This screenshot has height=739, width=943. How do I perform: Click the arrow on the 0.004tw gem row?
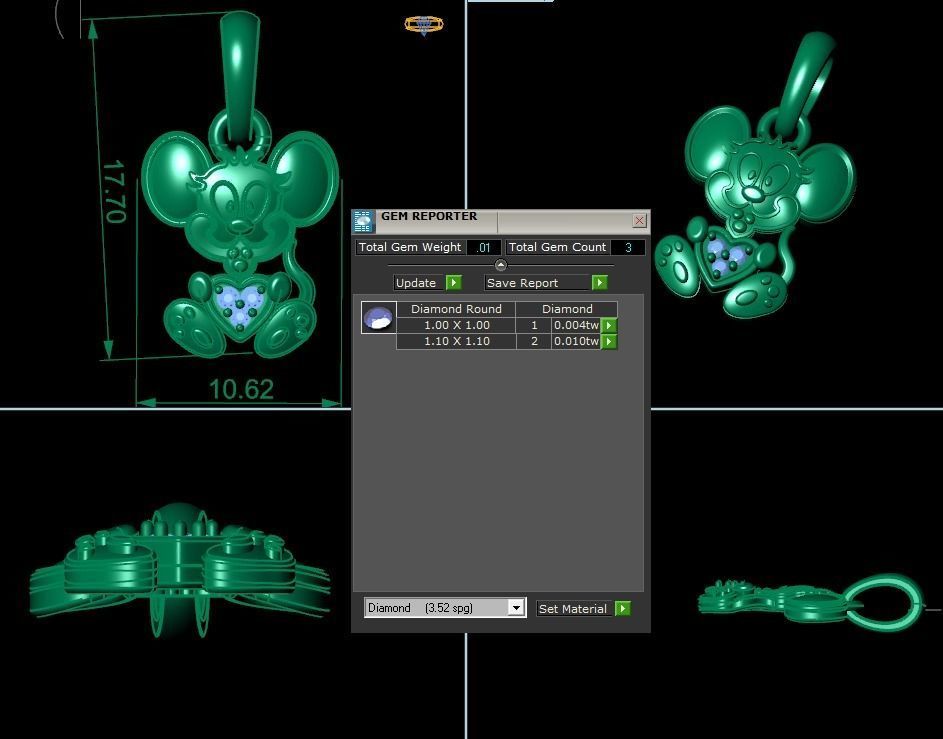point(608,325)
